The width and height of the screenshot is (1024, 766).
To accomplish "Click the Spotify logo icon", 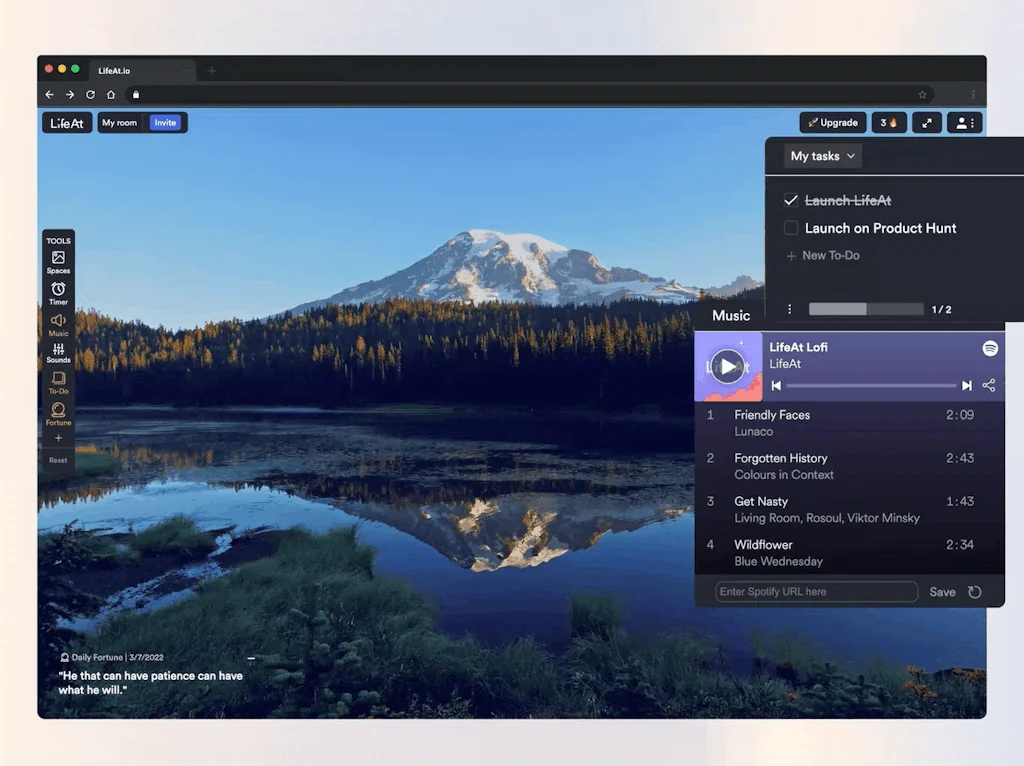I will coord(989,348).
